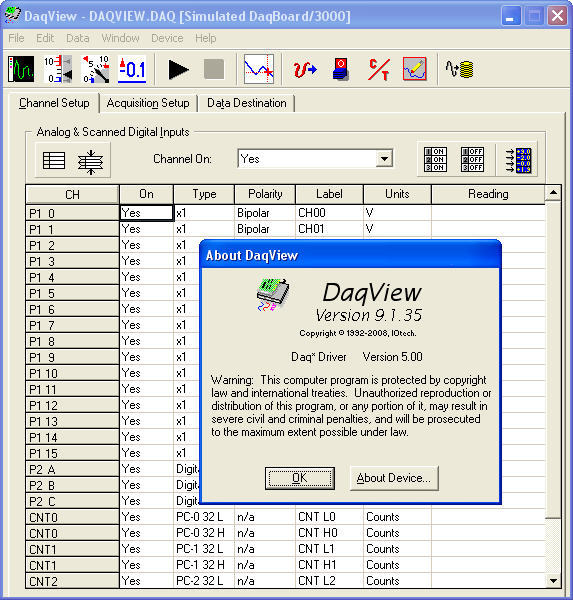This screenshot has height=600, width=573.
Task: Click the V units cell for CH00
Action: coord(397,213)
